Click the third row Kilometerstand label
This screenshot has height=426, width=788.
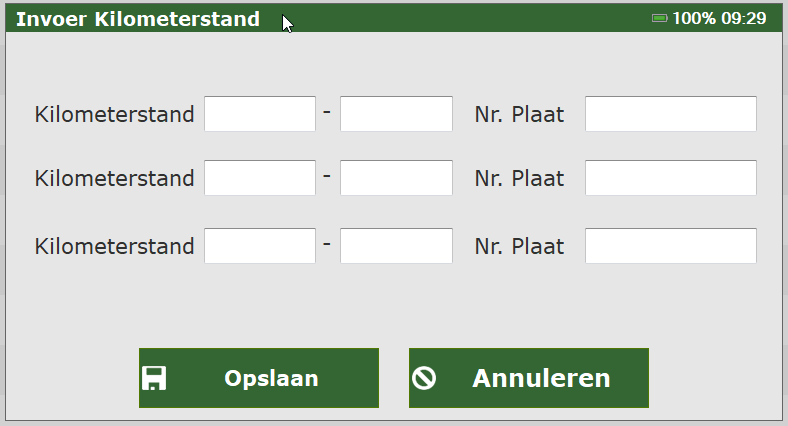pyautogui.click(x=114, y=246)
